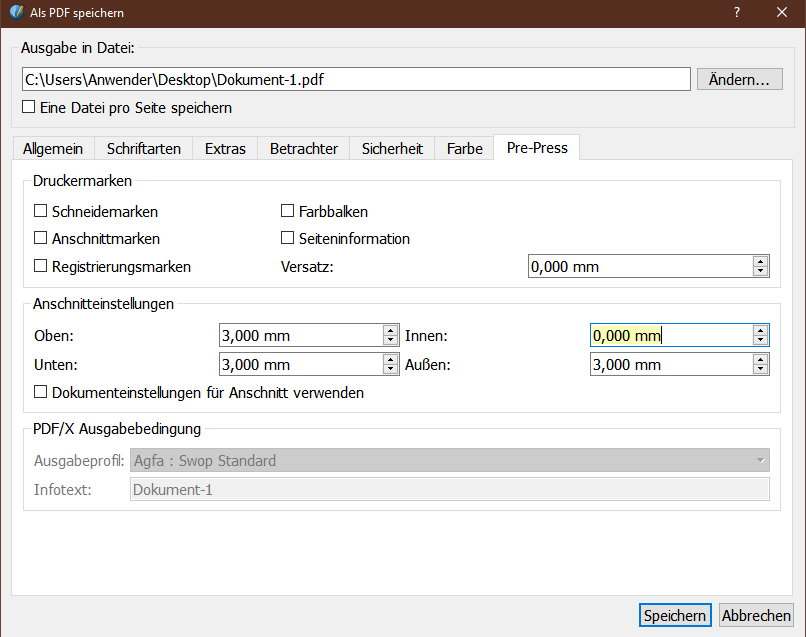The width and height of the screenshot is (806, 637).
Task: Increase the Versatz value with up arrow
Action: click(760, 262)
